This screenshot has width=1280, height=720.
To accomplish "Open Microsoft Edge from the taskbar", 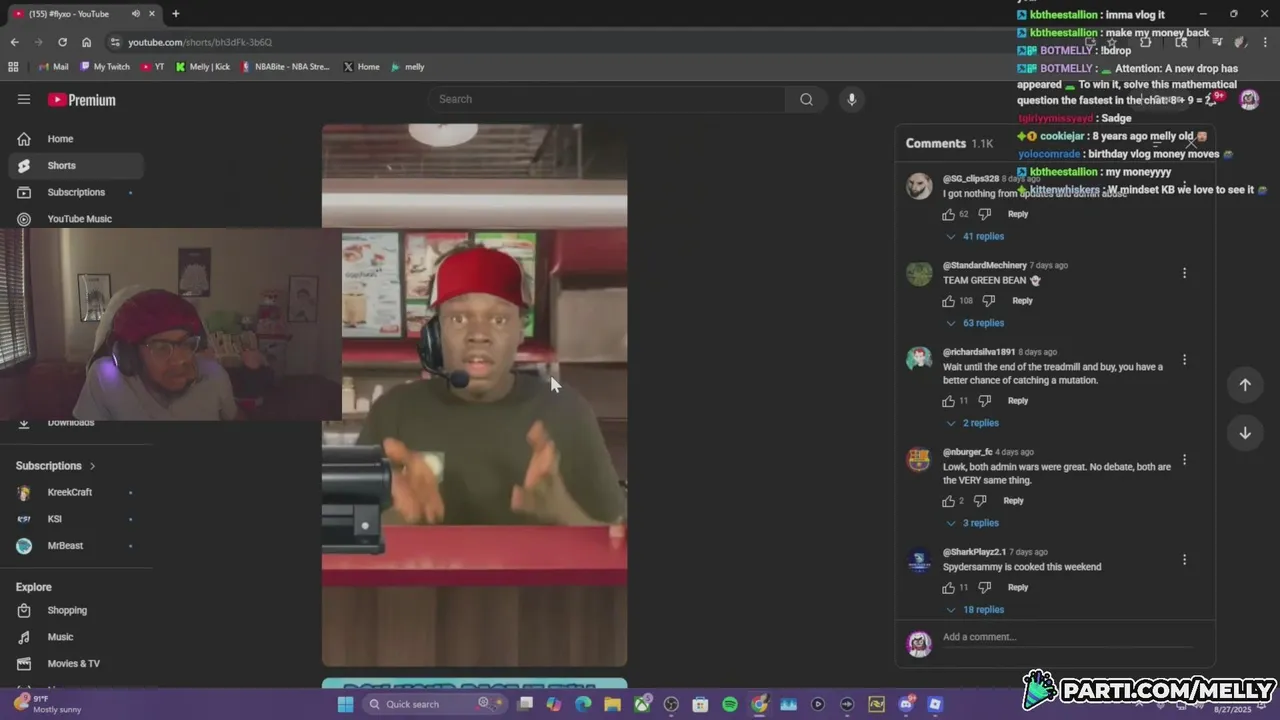I will 583,704.
